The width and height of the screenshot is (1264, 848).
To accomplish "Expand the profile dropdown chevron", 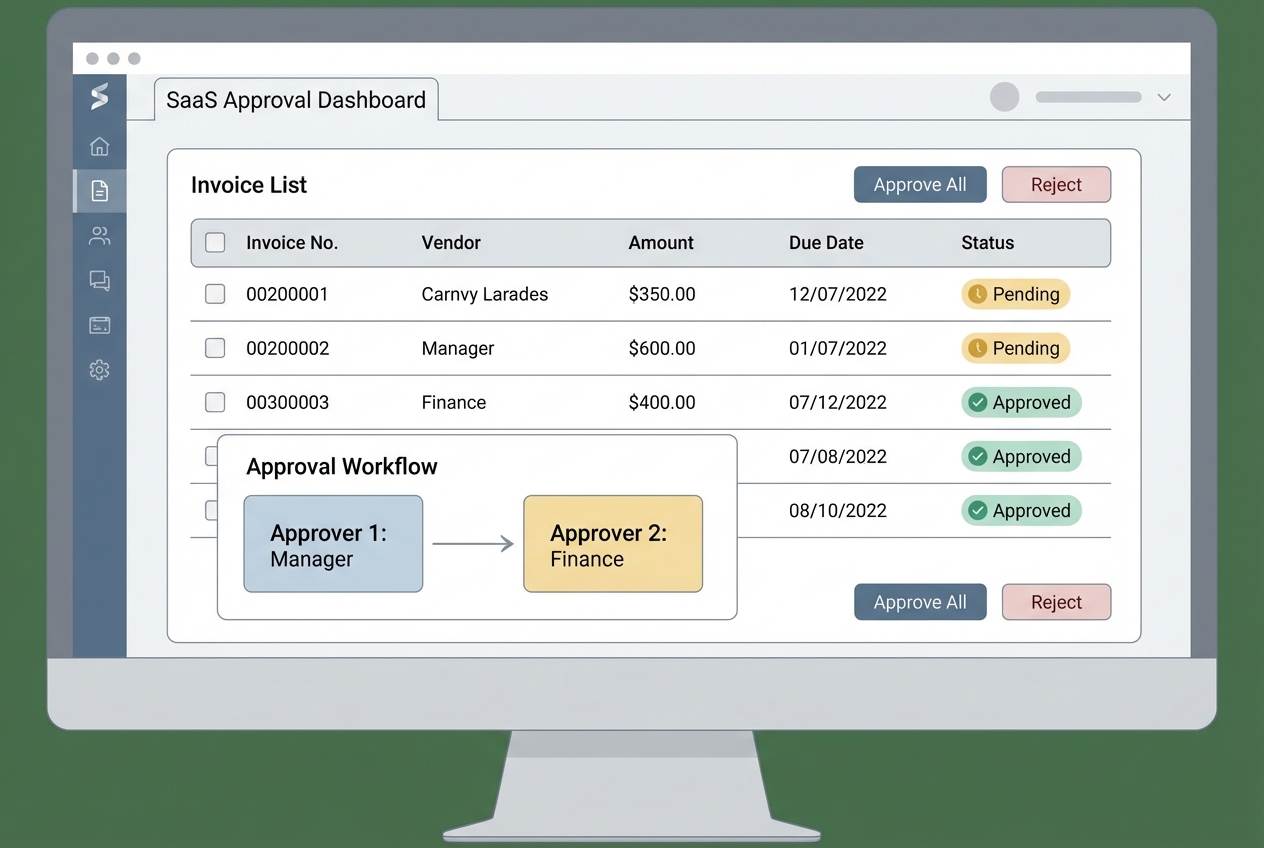I will (x=1163, y=97).
